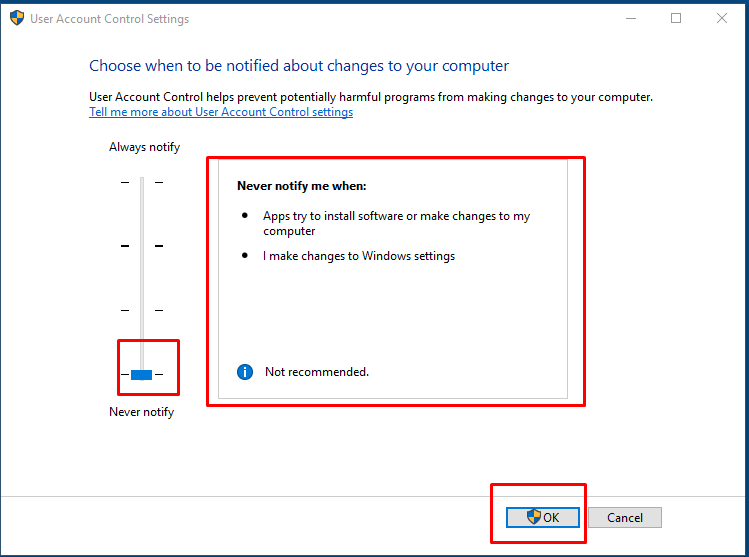Image resolution: width=749 pixels, height=557 pixels.
Task: Click the UAC shield icon in title bar
Action: [17, 18]
